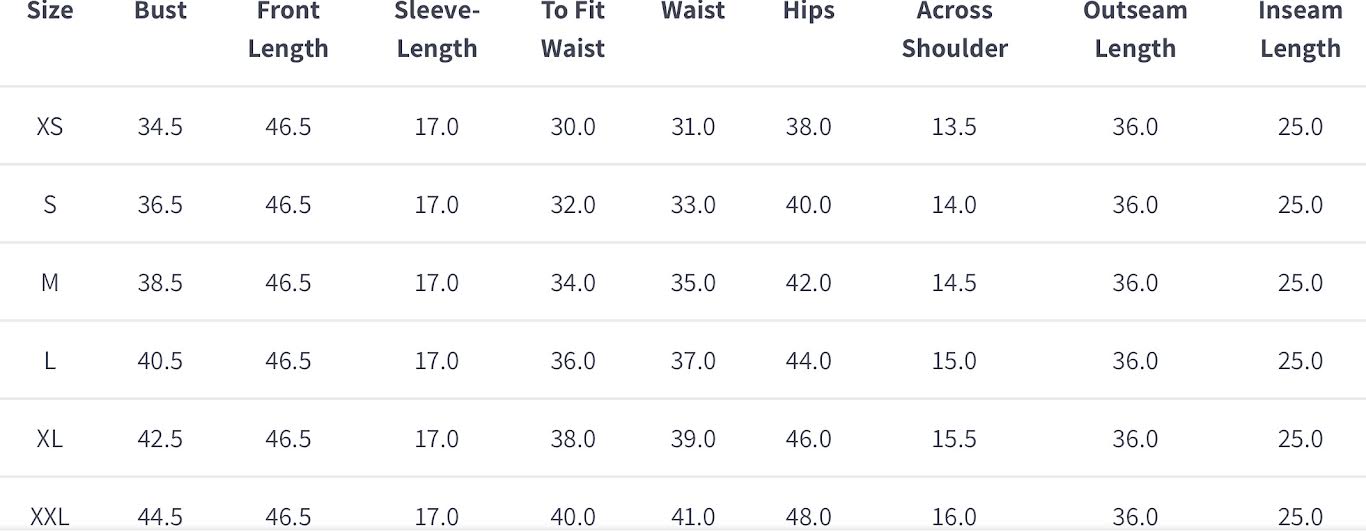Click the 14.5 across shoulder value
The height and width of the screenshot is (531, 1366).
[954, 283]
